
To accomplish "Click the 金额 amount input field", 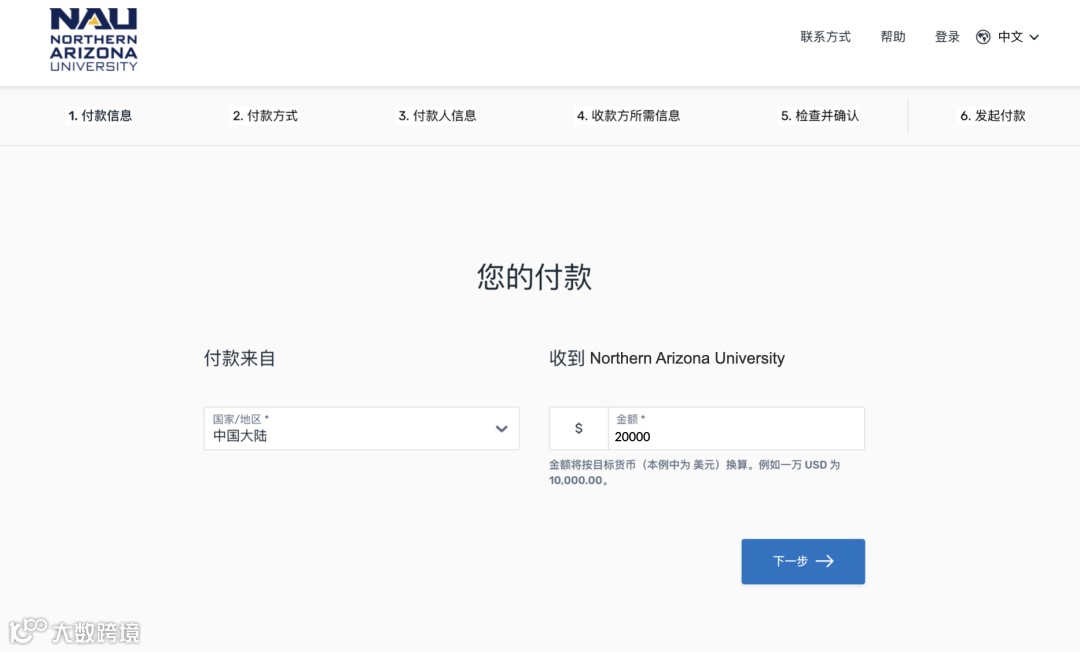I will [736, 428].
